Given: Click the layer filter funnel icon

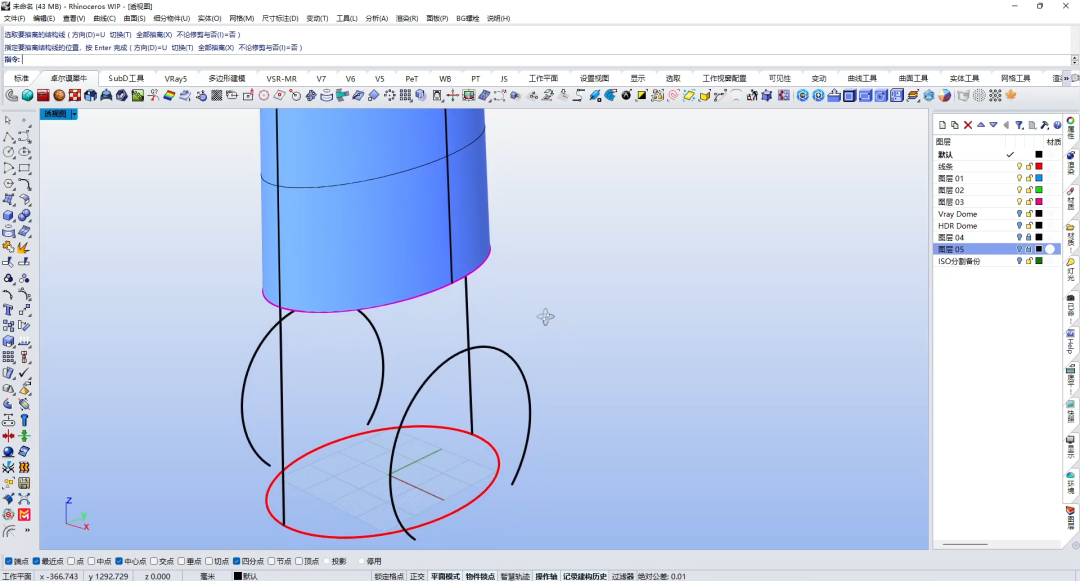Looking at the screenshot, I should pos(1019,125).
